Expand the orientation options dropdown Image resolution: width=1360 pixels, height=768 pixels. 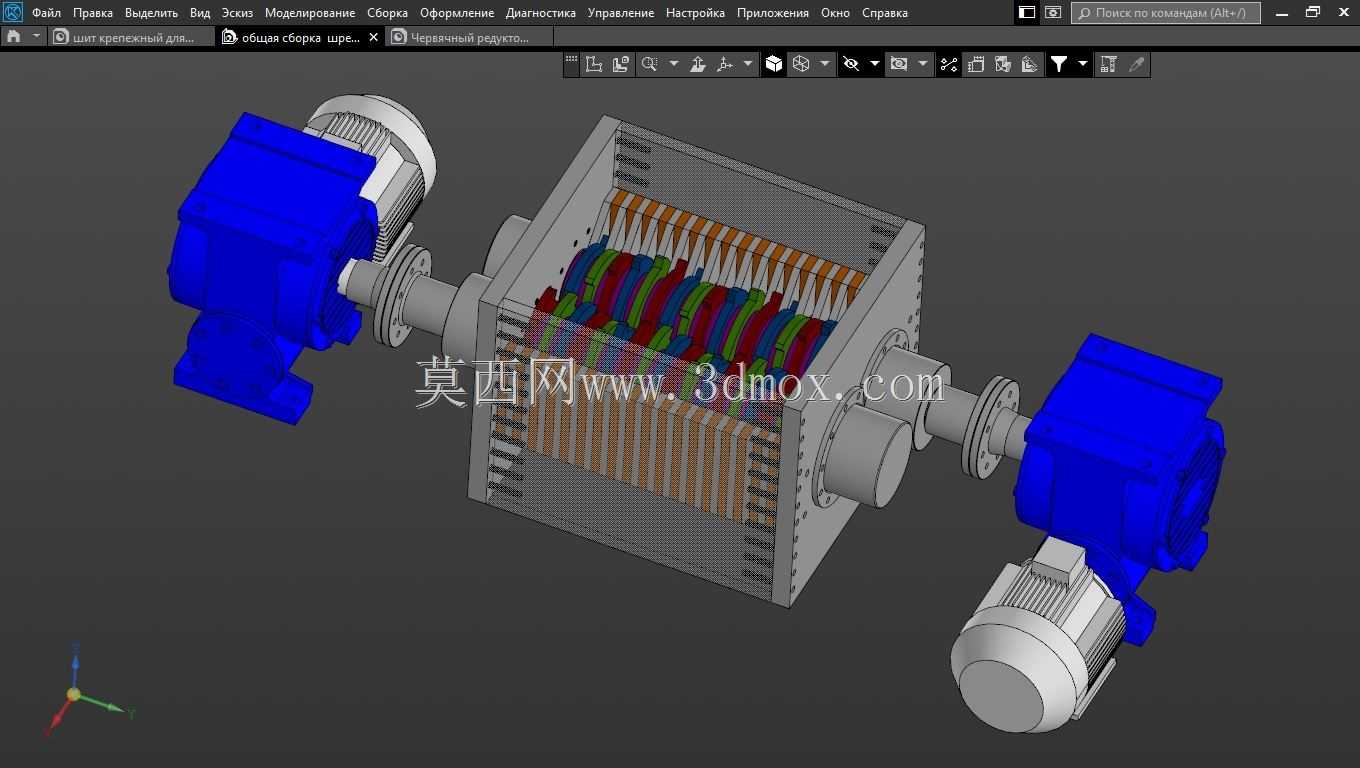[748, 64]
